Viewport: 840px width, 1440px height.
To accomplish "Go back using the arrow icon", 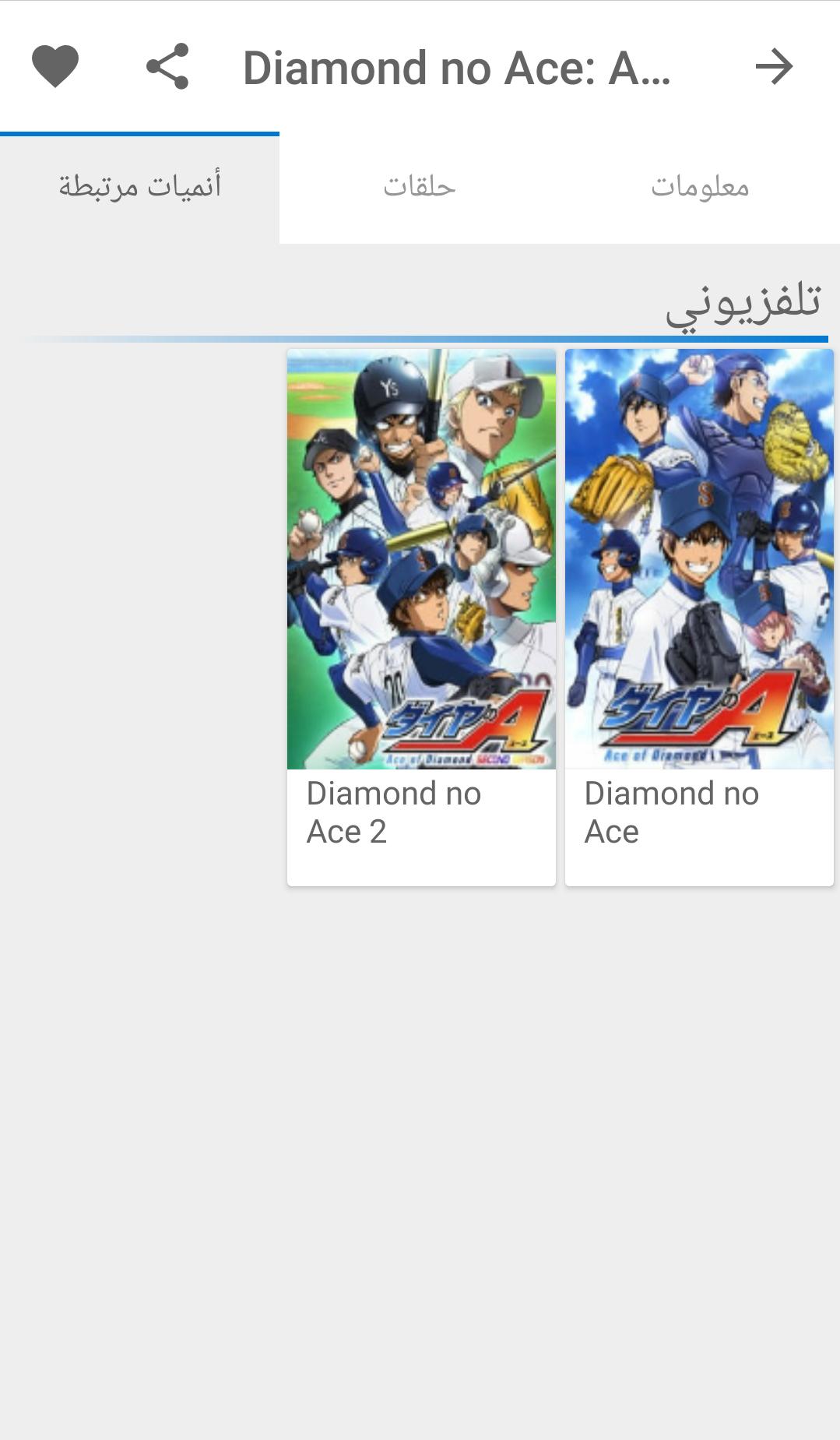I will (x=774, y=66).
